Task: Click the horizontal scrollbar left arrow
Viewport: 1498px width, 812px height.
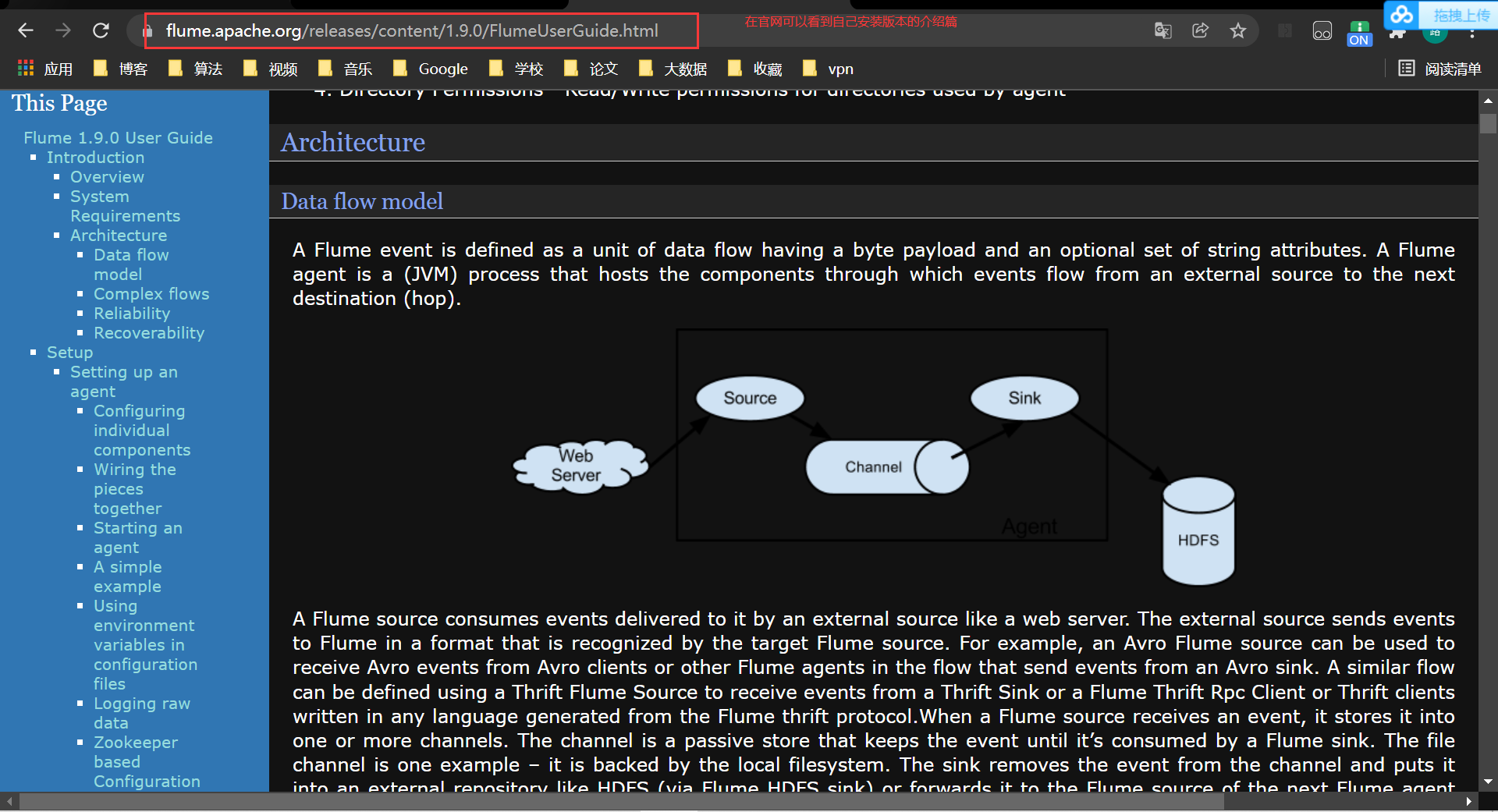Action: [x=9, y=801]
